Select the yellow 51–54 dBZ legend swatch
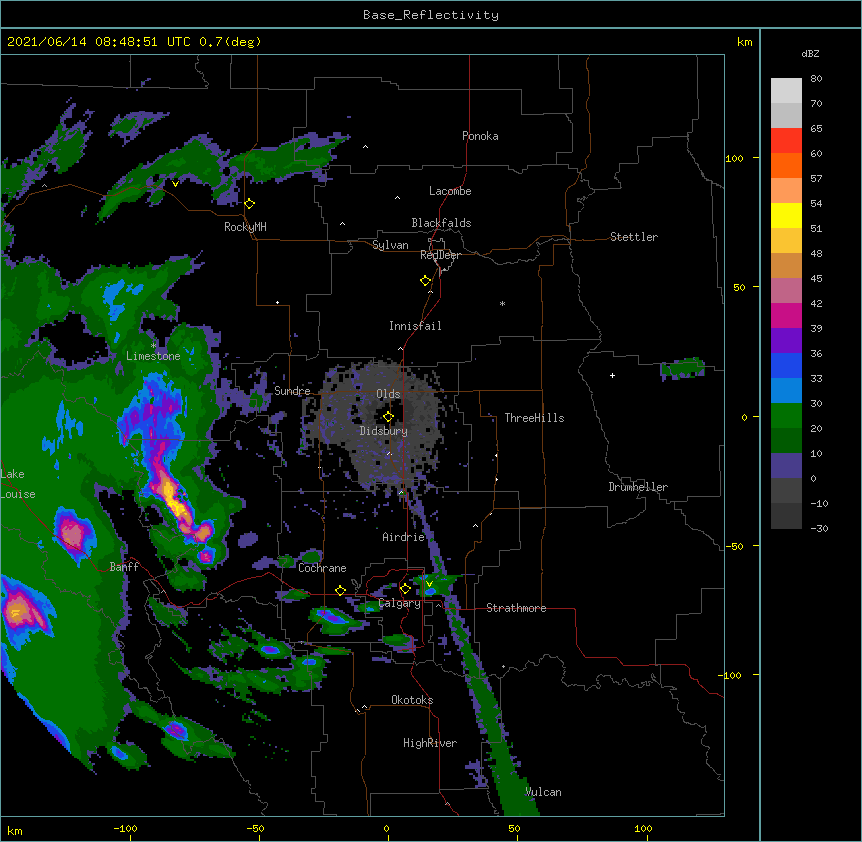Screen dimensions: 862x842 786,215
